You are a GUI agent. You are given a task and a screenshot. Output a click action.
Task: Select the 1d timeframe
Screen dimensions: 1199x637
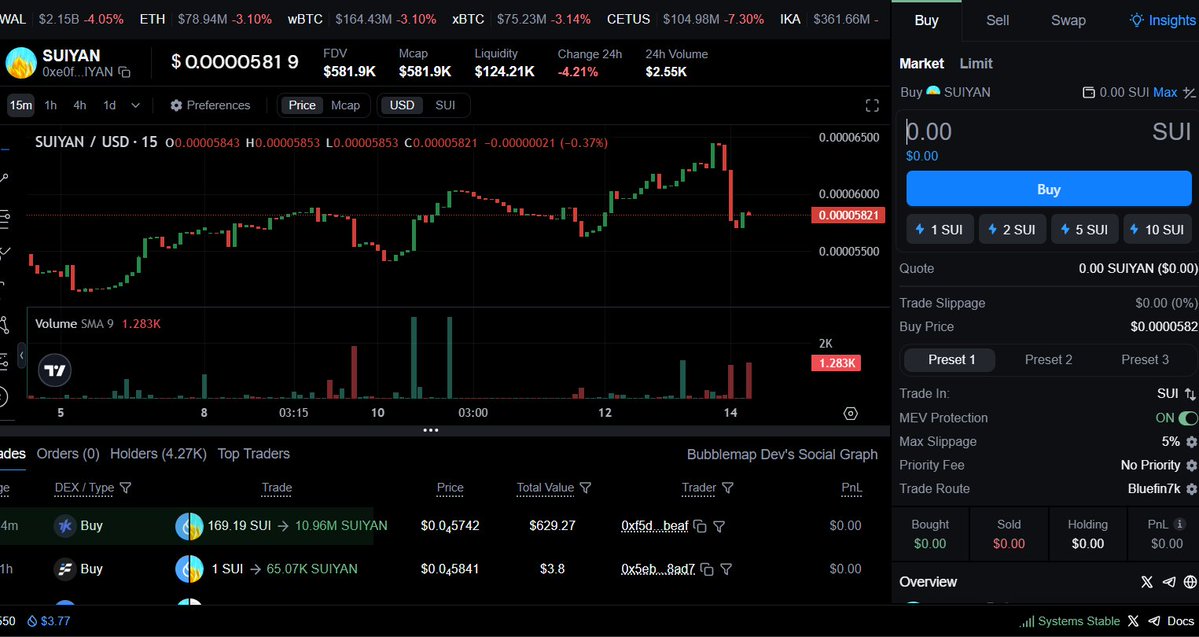tap(109, 106)
